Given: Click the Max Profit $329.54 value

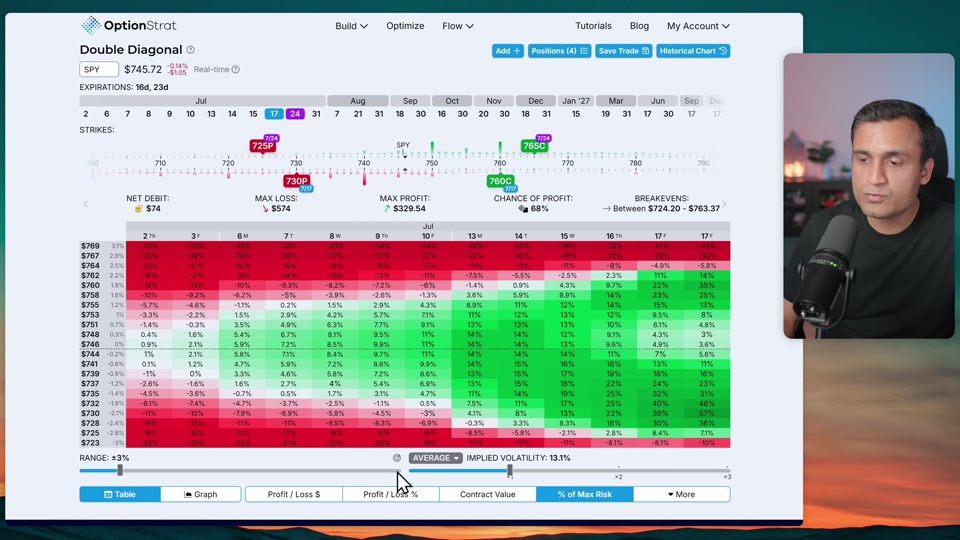Looking at the screenshot, I should (x=410, y=209).
